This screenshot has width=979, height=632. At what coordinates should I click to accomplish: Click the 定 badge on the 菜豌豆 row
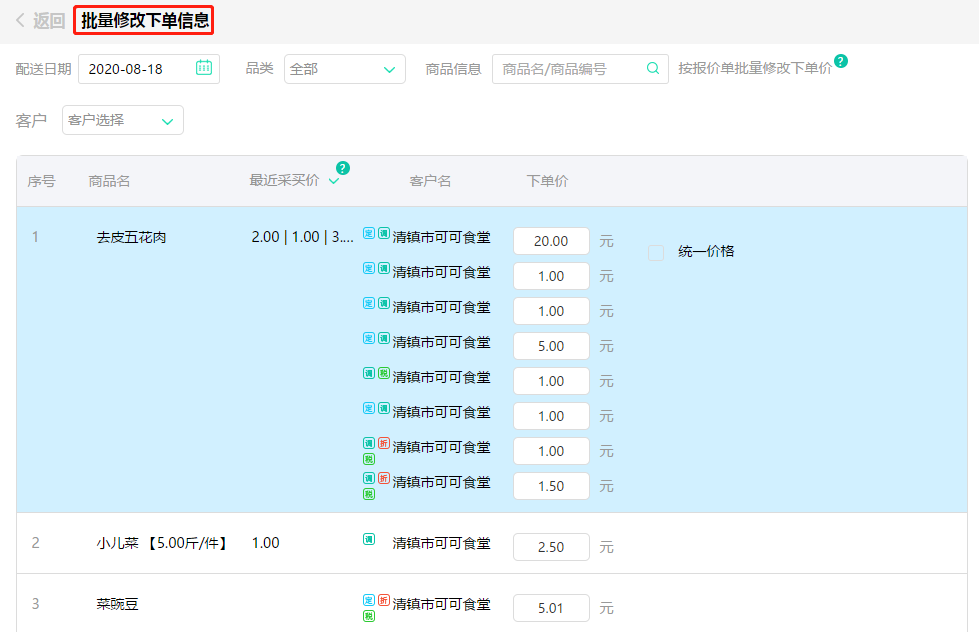tap(368, 599)
